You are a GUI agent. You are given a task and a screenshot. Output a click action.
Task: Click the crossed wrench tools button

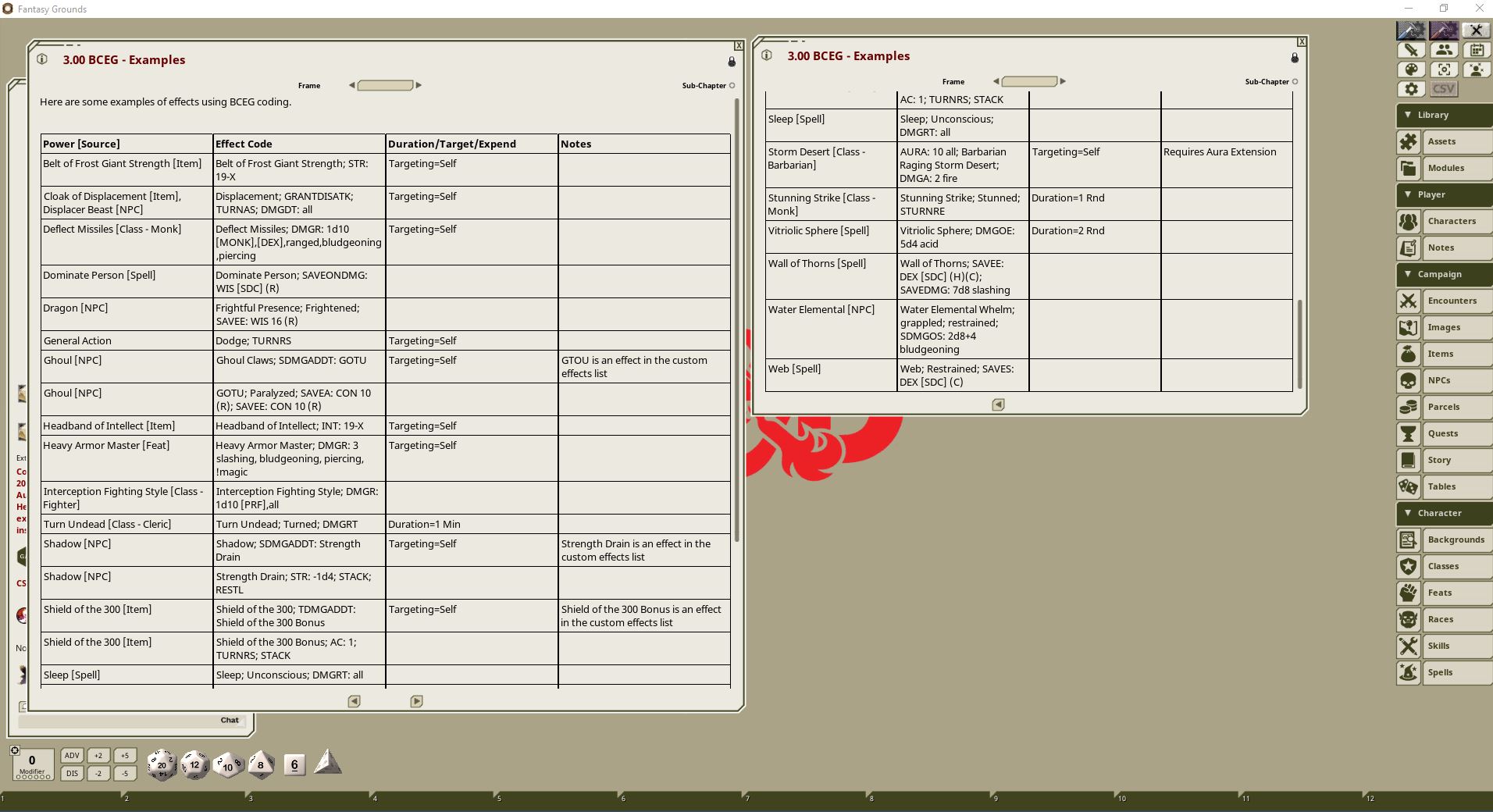(1476, 30)
